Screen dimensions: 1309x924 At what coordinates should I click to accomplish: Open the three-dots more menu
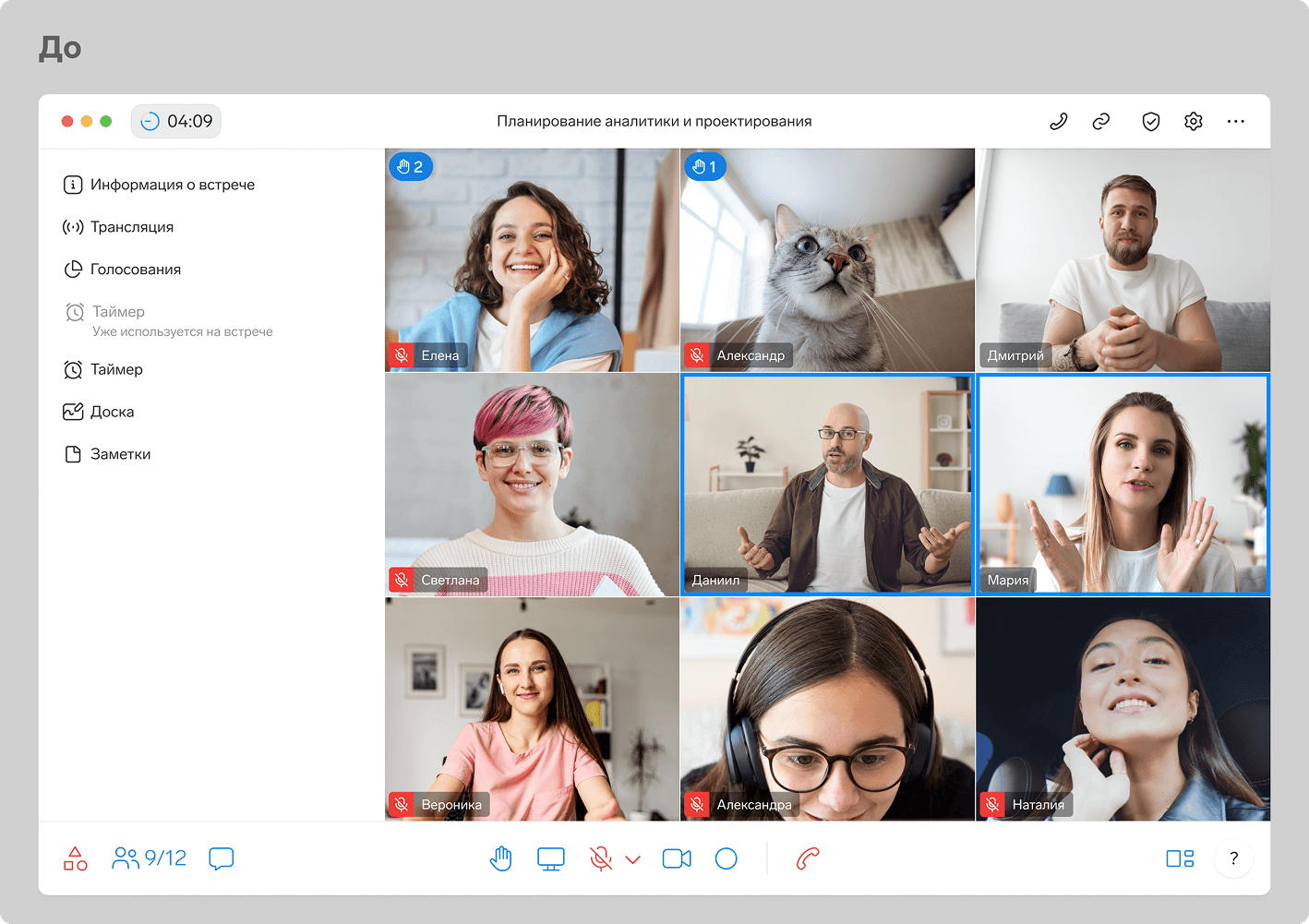coord(1235,121)
